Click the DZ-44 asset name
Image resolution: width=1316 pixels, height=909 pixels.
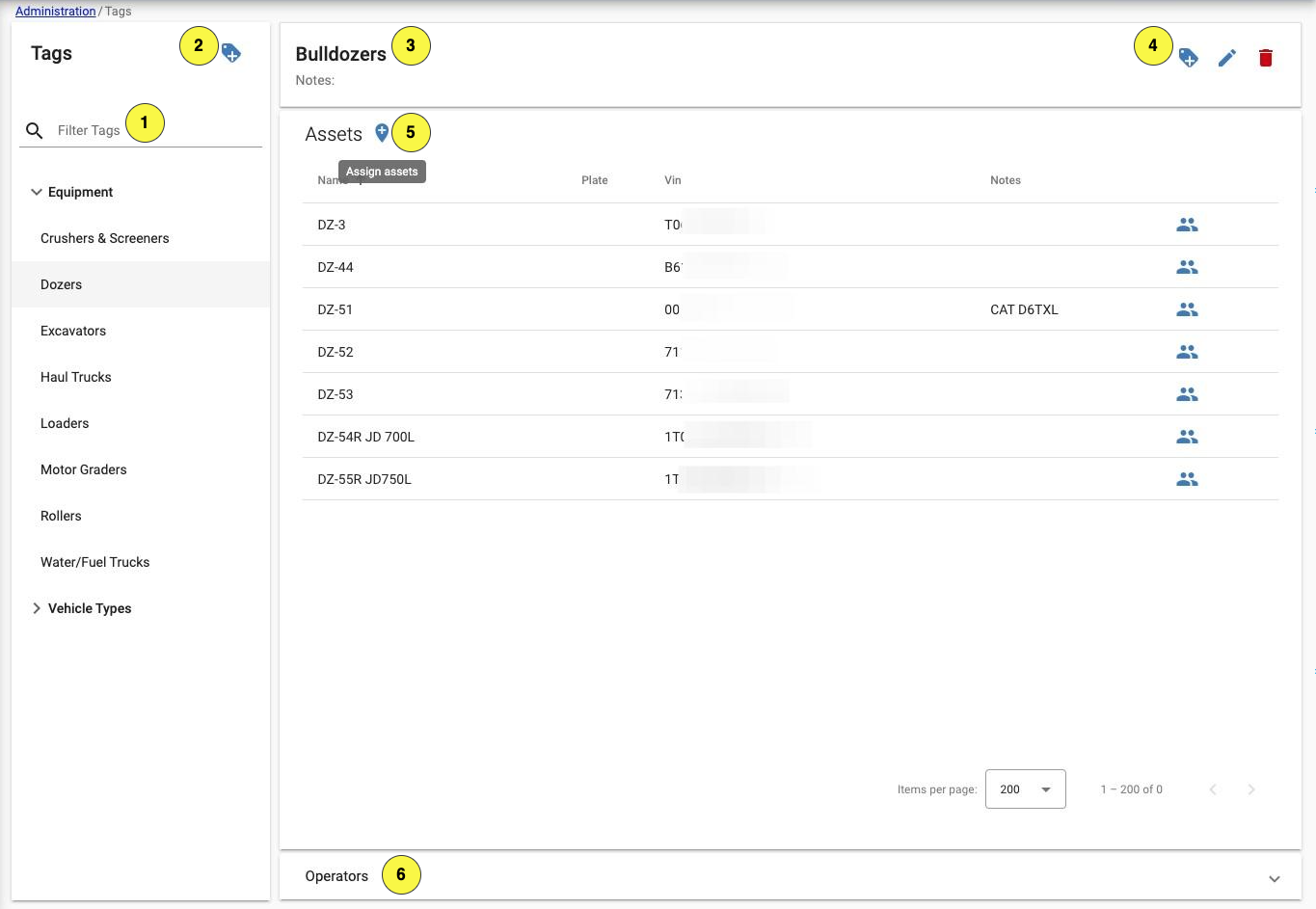pos(336,267)
